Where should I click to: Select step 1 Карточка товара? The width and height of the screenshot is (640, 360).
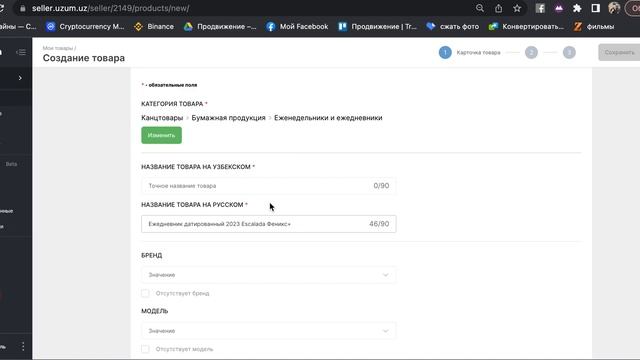(469, 52)
